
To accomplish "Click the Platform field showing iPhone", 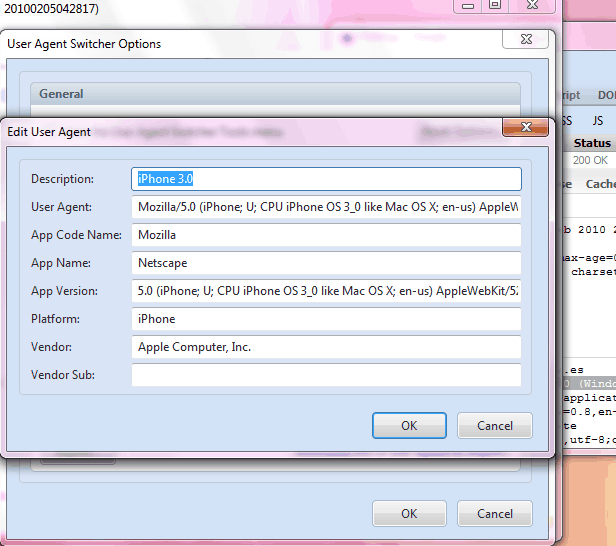I will (x=326, y=319).
